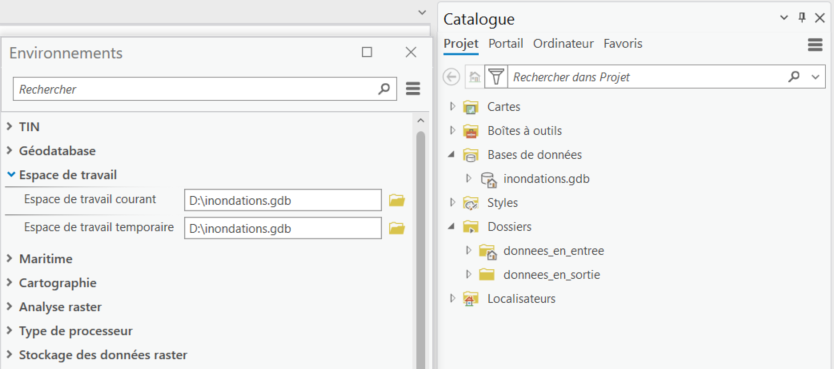Image resolution: width=834 pixels, height=369 pixels.
Task: Click the Catalogue search magnifier icon
Action: pos(794,77)
